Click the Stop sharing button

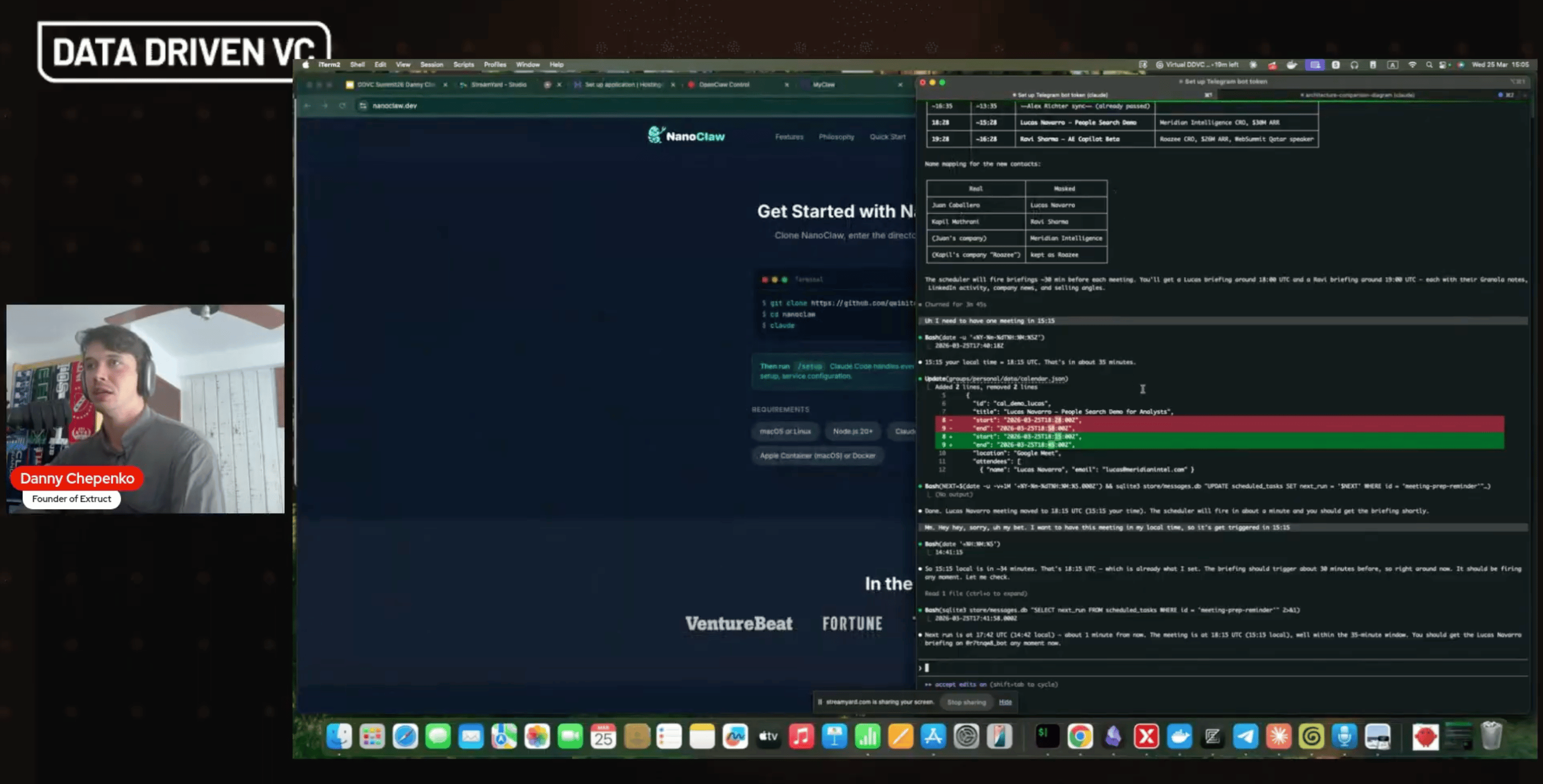tap(966, 702)
